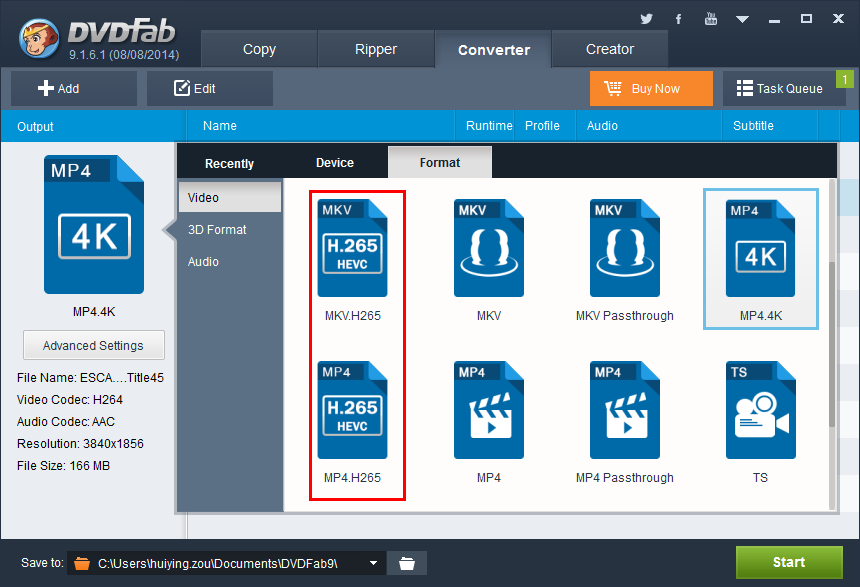Click the DVDFab monkey logo
This screenshot has height=587, width=860.
[39, 38]
